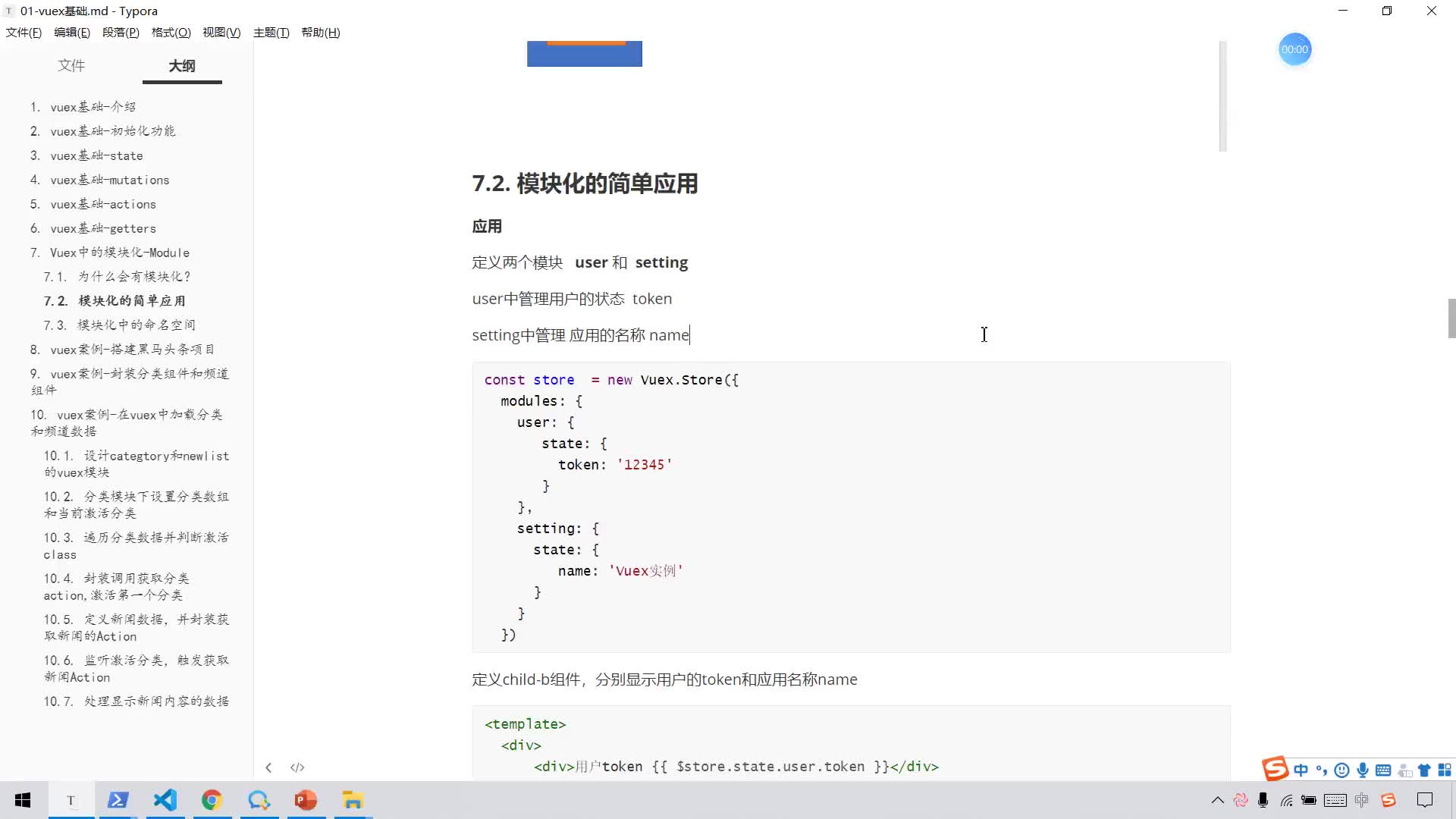Open the Sogou soft keyboard icon
The height and width of the screenshot is (819, 1456).
(x=1383, y=770)
